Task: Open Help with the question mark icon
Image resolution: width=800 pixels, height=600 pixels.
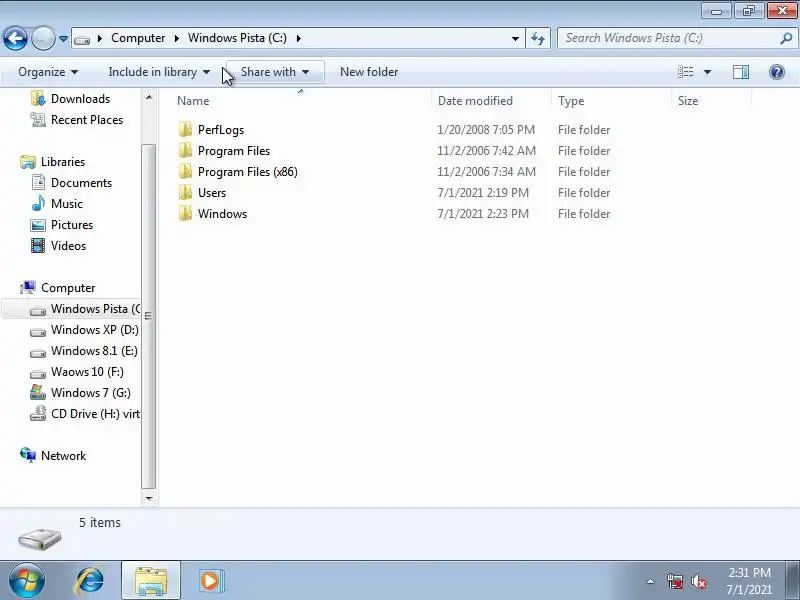Action: click(x=777, y=72)
